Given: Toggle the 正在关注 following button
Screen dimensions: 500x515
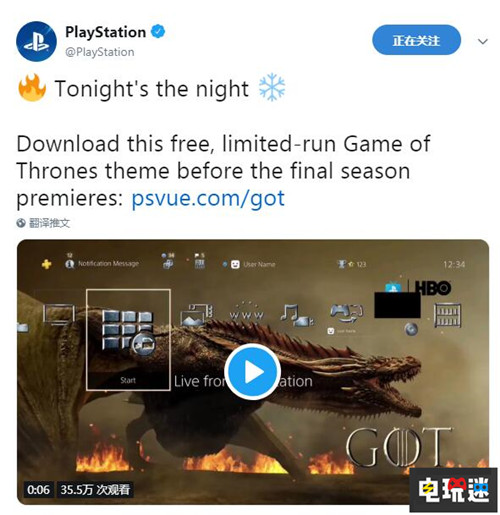Looking at the screenshot, I should (416, 40).
